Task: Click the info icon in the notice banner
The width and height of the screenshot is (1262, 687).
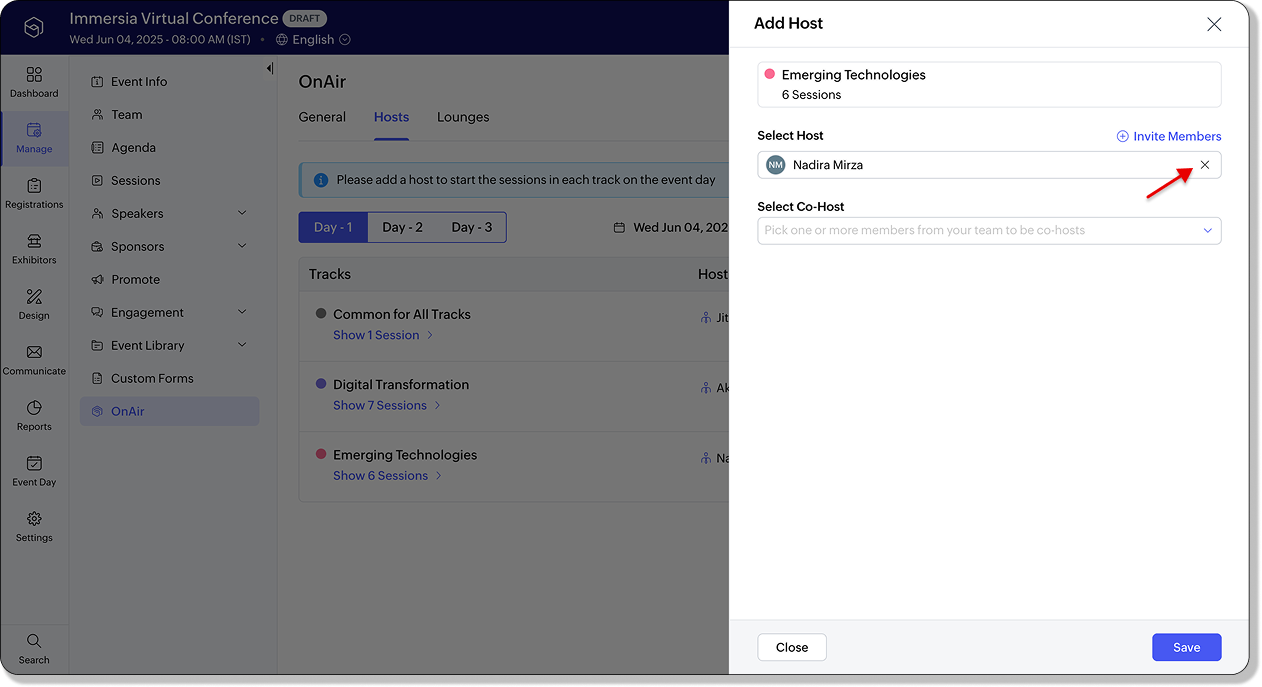Action: (x=321, y=180)
